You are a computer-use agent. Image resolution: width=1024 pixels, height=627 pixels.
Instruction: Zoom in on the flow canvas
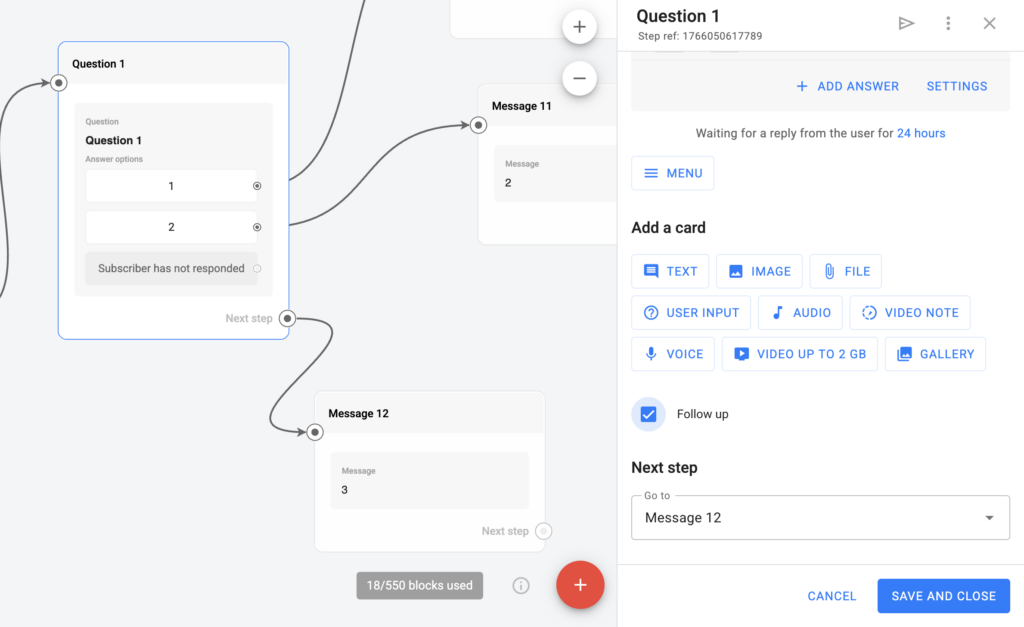click(x=579, y=27)
